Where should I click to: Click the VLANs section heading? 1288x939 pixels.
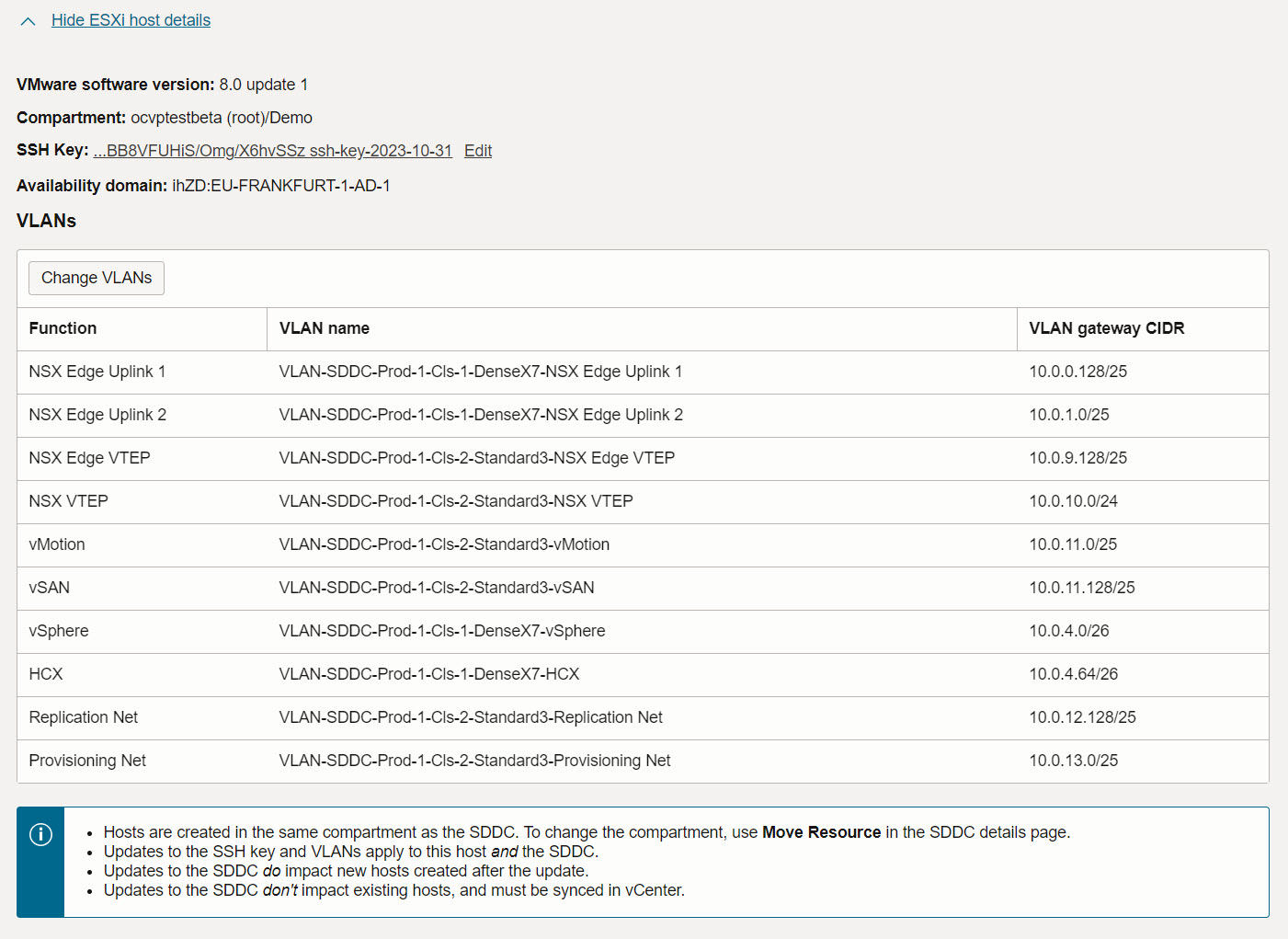tap(46, 221)
